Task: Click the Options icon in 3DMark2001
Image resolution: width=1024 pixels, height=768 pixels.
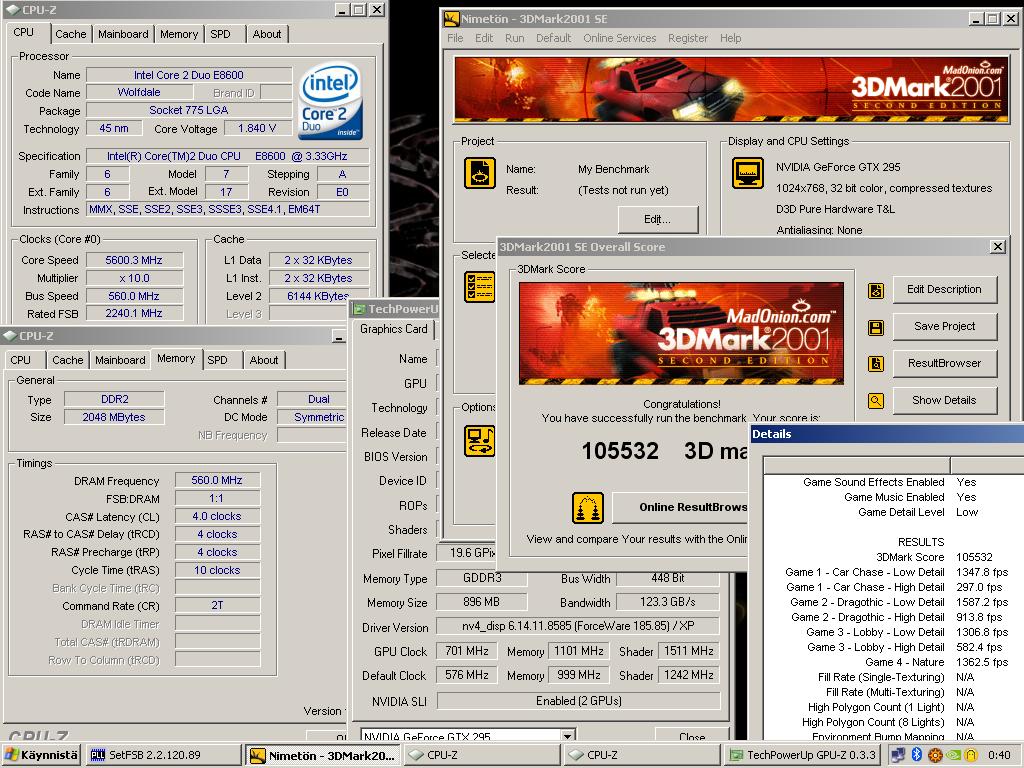Action: (x=479, y=441)
